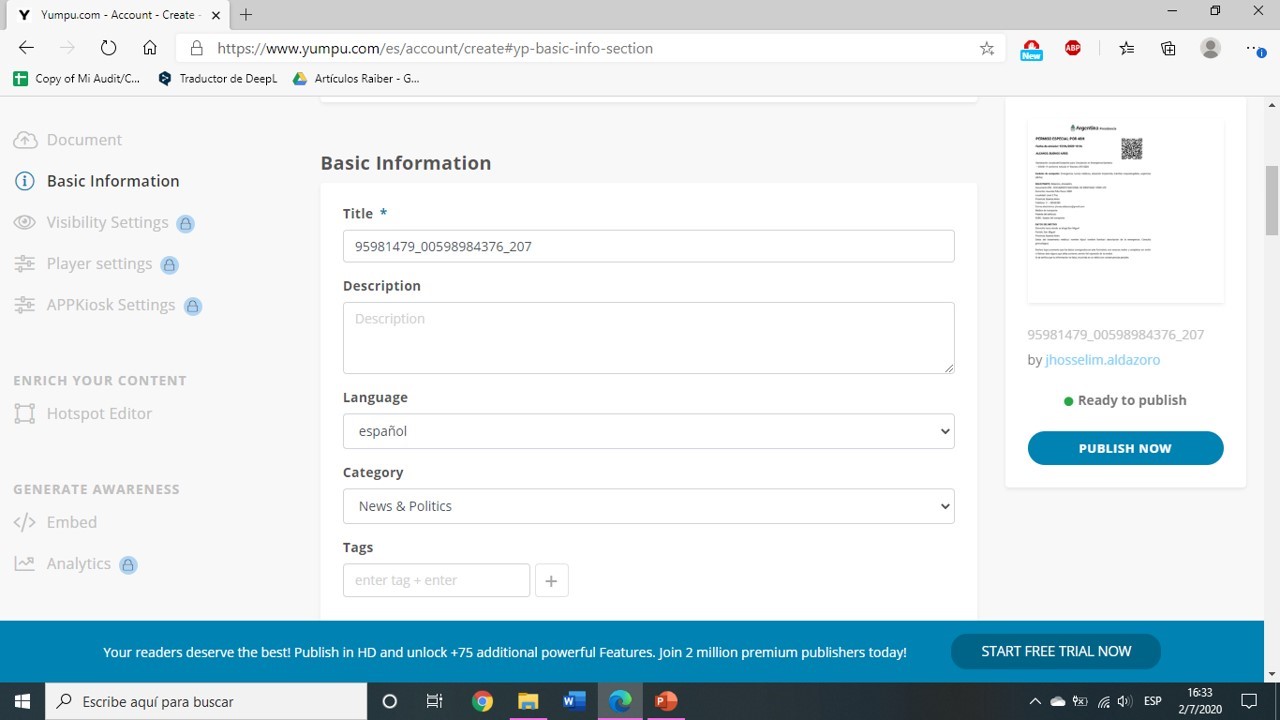Click the Embed code icon

[x=25, y=522]
